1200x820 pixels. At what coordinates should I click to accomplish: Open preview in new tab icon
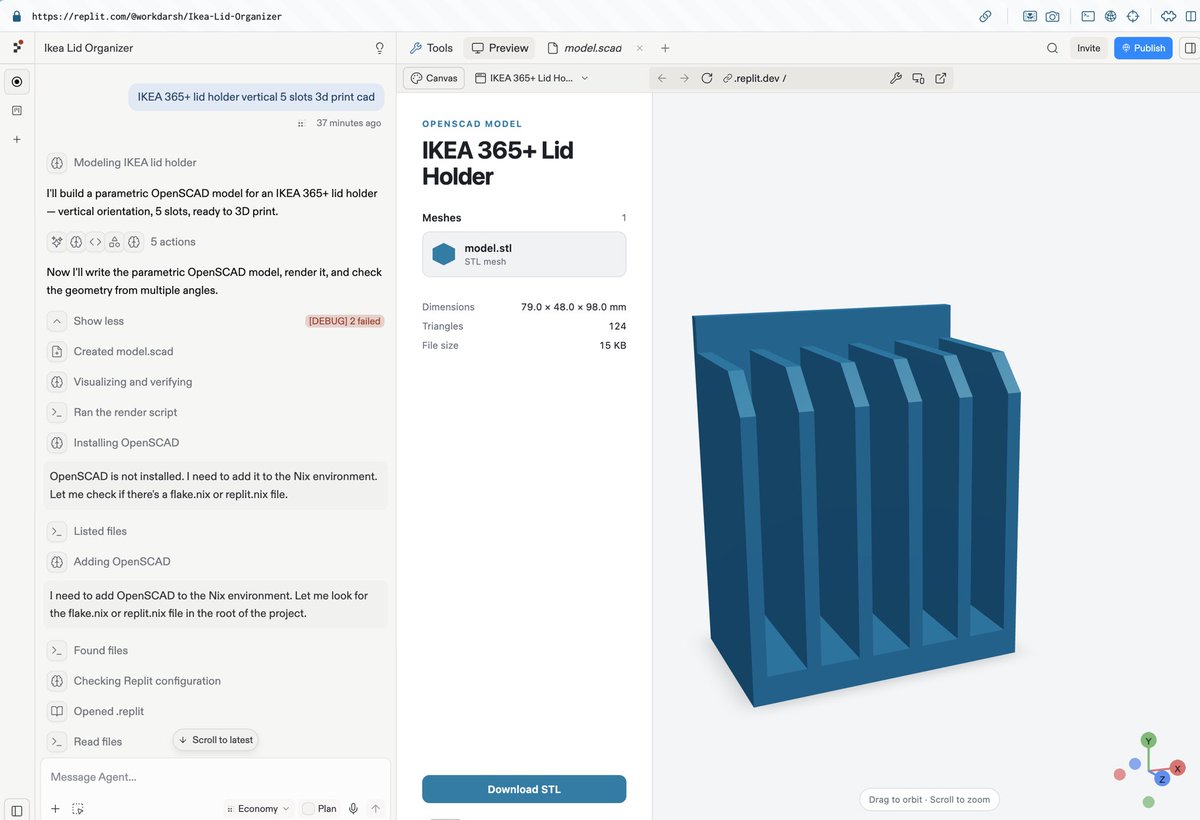(941, 78)
